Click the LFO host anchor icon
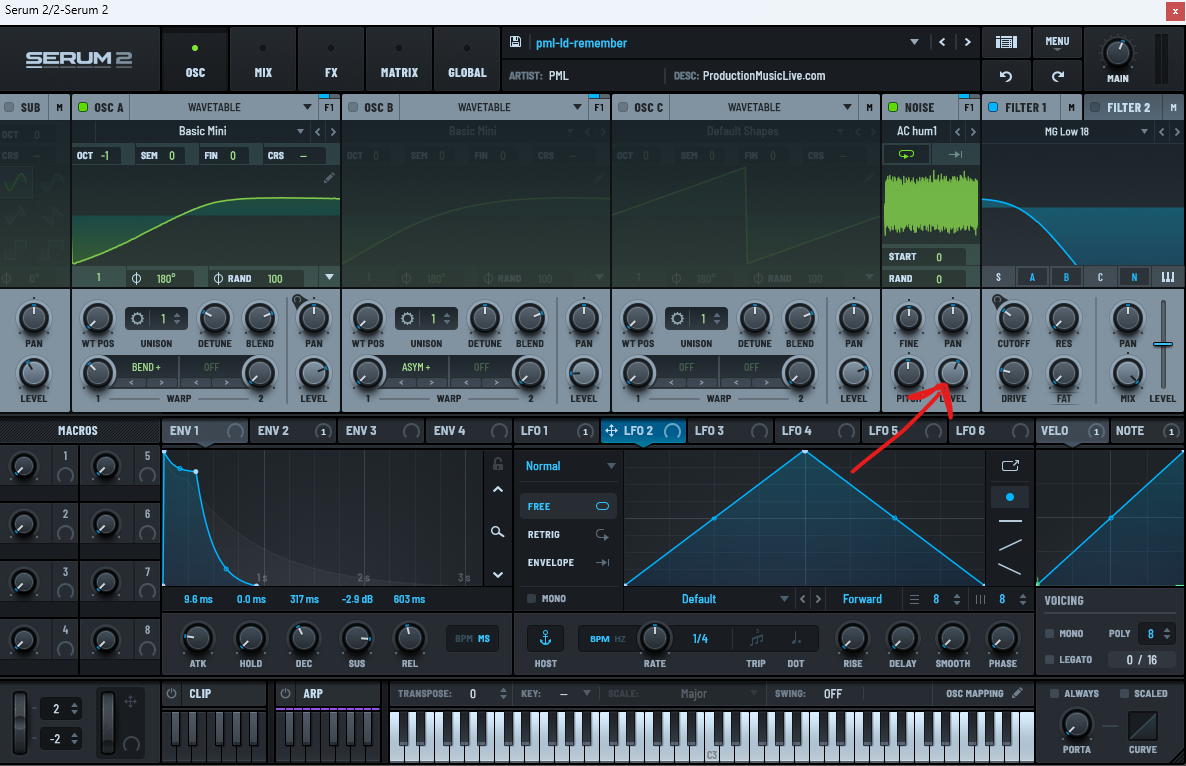The image size is (1186, 766). [545, 638]
